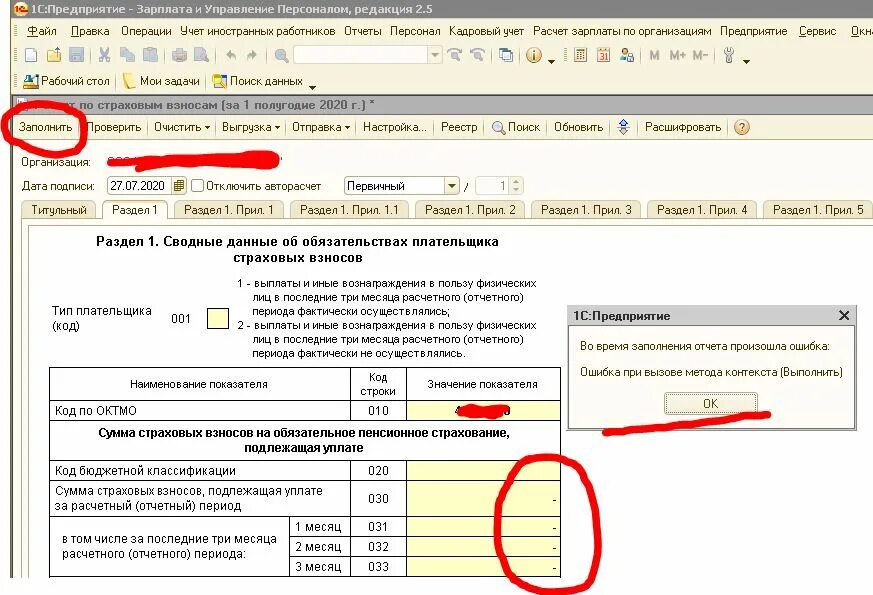The width and height of the screenshot is (873, 595).
Task: Click the Дата подписи date field
Action: (x=140, y=185)
